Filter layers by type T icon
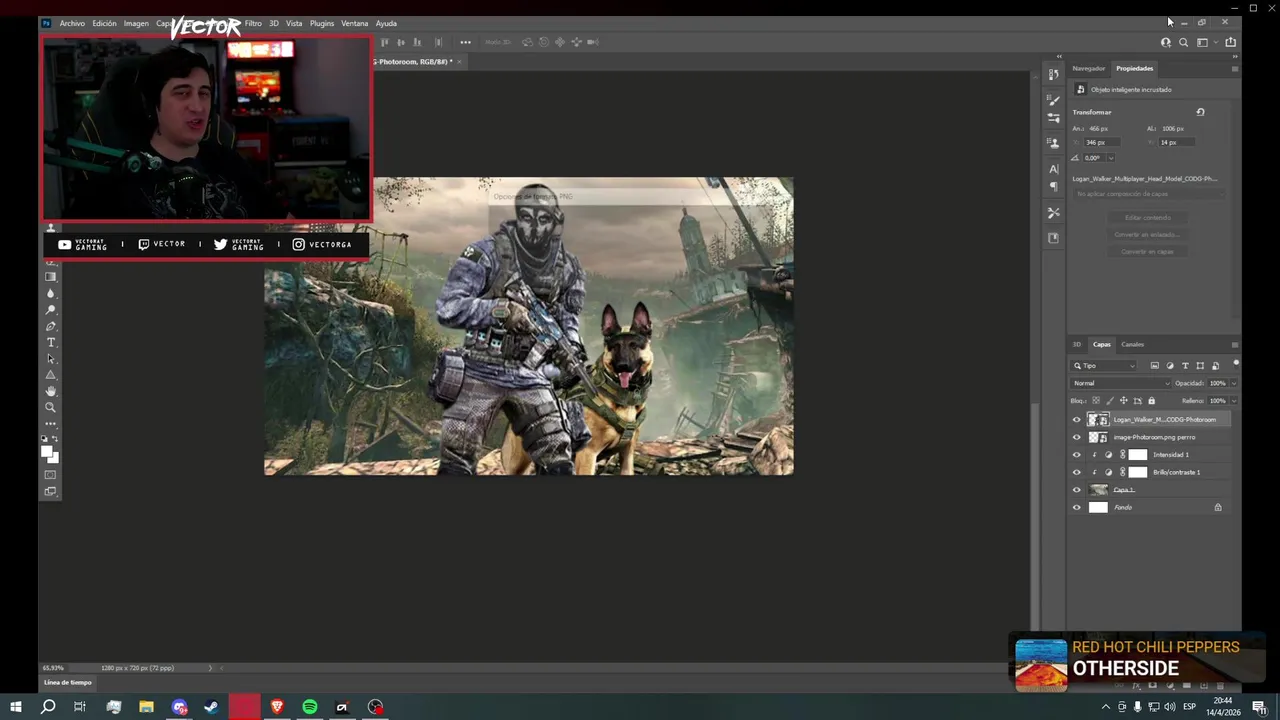 (1185, 366)
